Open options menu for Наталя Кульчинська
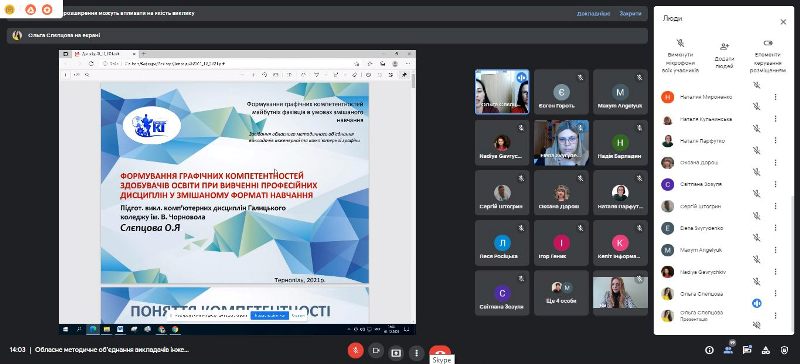800x364 pixels. [x=776, y=119]
